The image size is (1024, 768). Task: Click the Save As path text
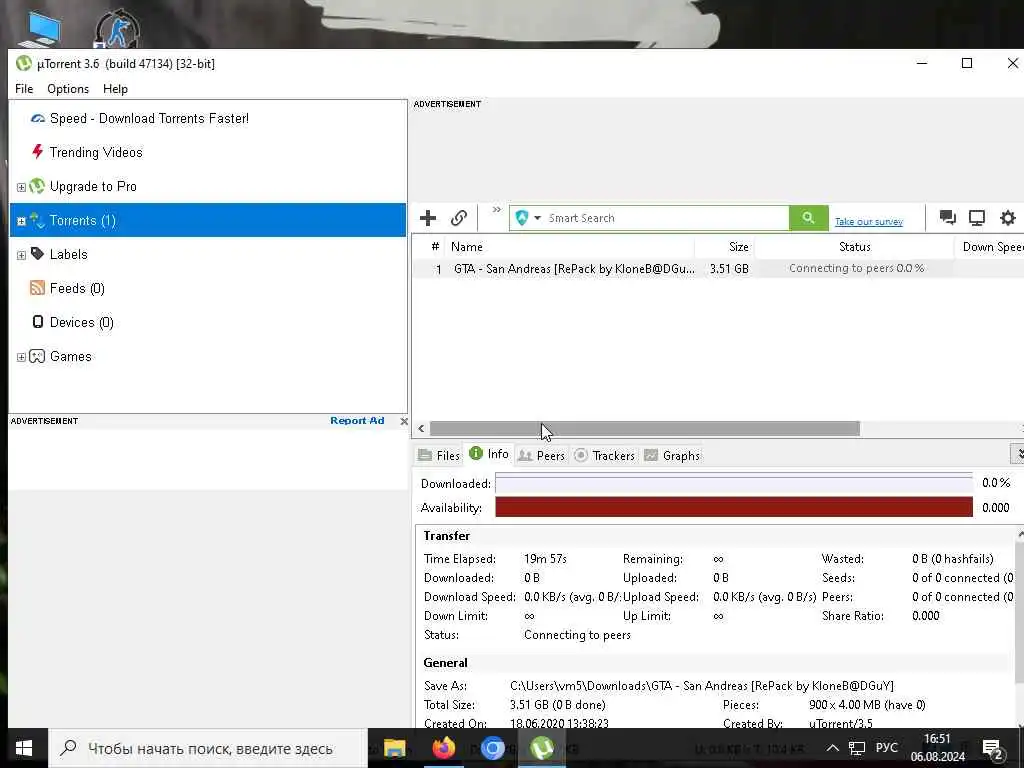[701, 686]
